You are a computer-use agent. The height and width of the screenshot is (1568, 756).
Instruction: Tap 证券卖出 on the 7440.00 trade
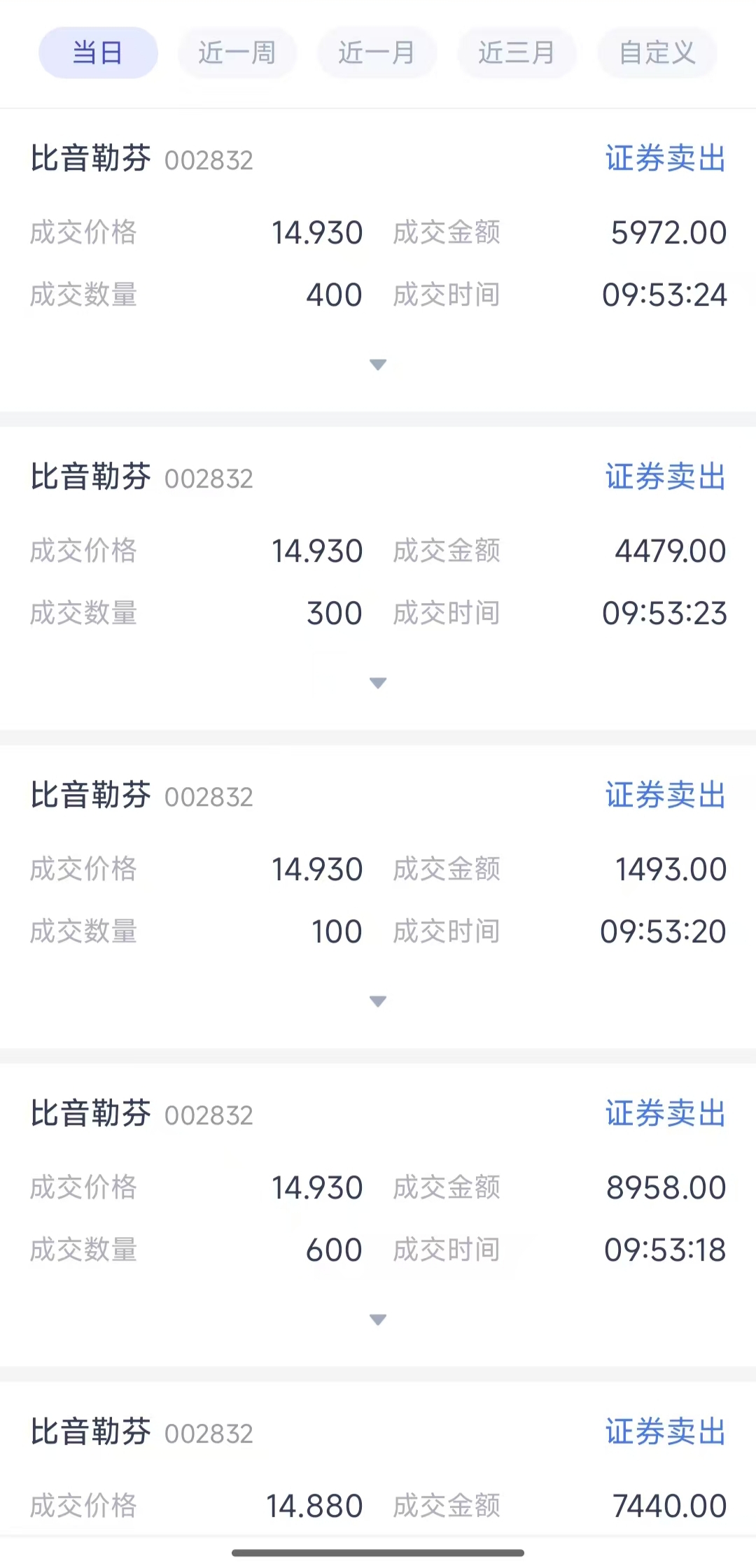point(665,1432)
